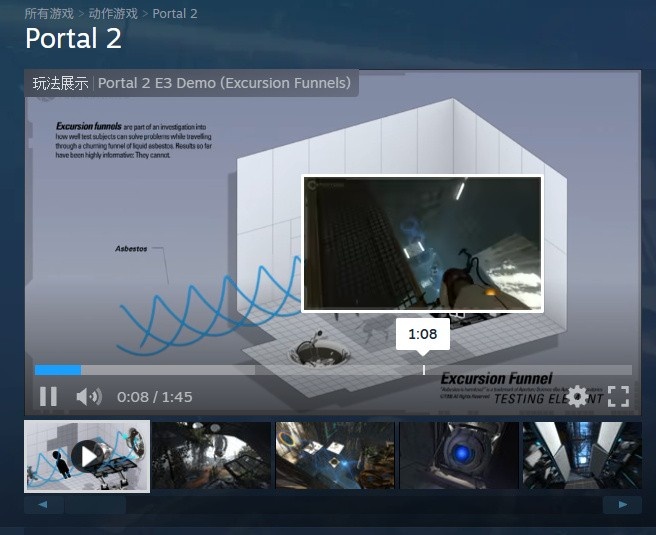Mute the video volume speaker icon
Viewport: 656px width, 535px height.
point(89,396)
